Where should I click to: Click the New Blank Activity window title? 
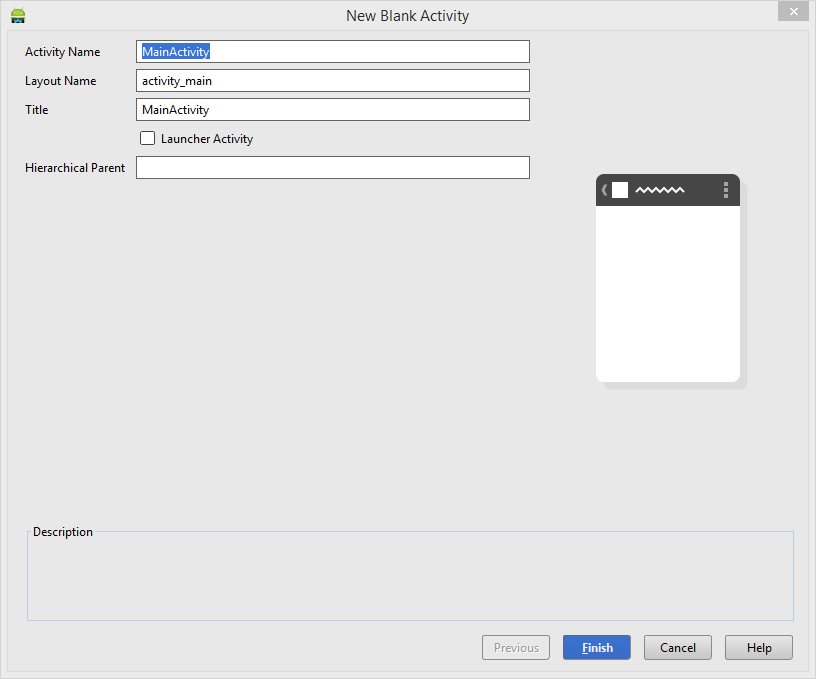tap(407, 16)
